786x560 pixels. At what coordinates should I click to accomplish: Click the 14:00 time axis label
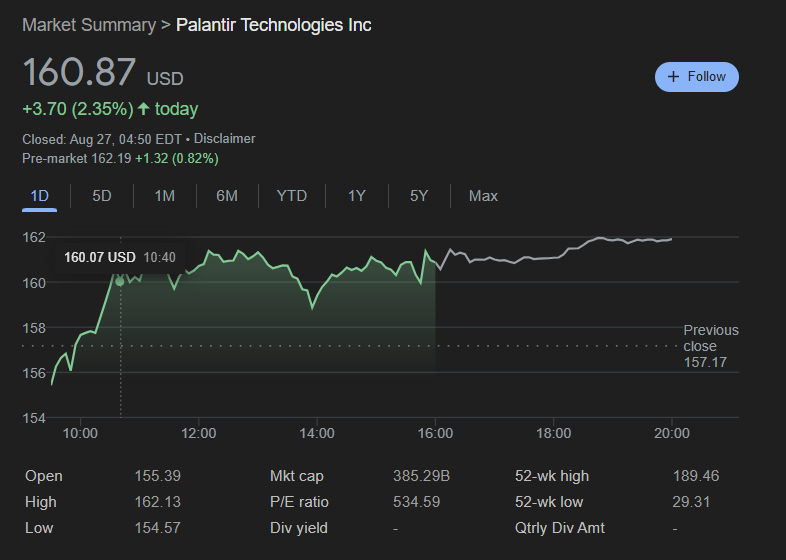(x=317, y=433)
